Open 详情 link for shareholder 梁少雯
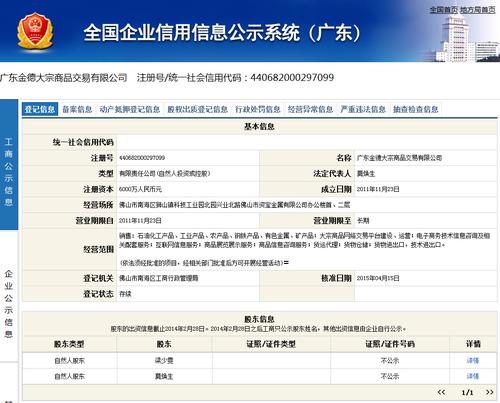Screen dimensions: 500x403 [x=473, y=360]
